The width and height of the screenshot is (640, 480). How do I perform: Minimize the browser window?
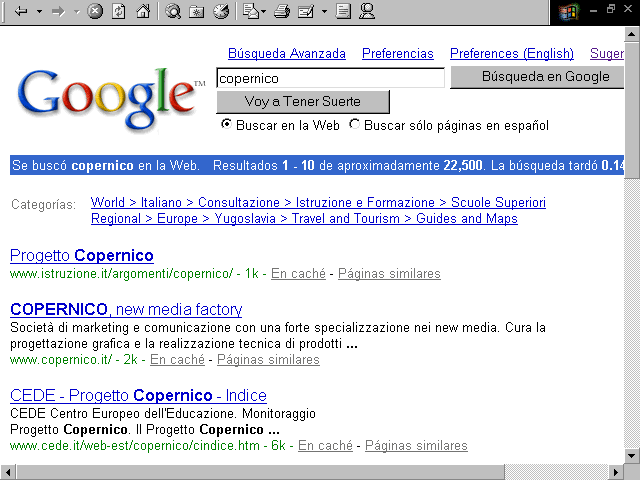pos(593,10)
